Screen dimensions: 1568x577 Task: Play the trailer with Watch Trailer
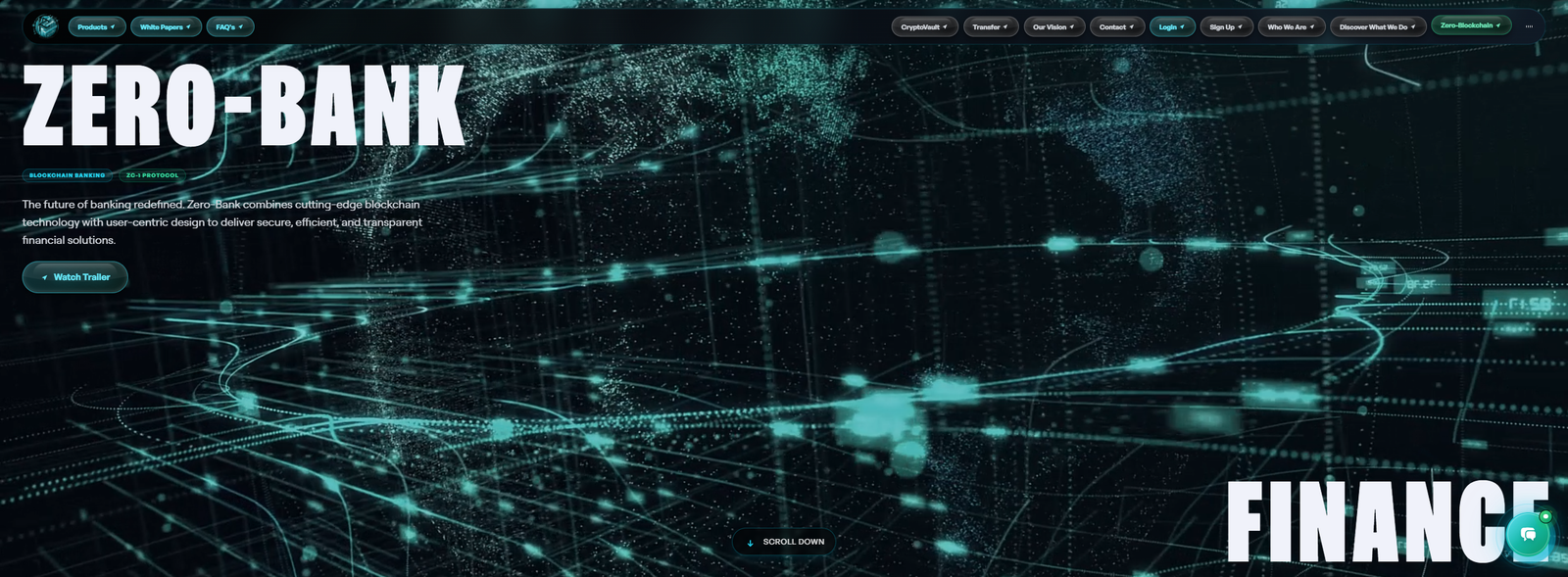75,277
